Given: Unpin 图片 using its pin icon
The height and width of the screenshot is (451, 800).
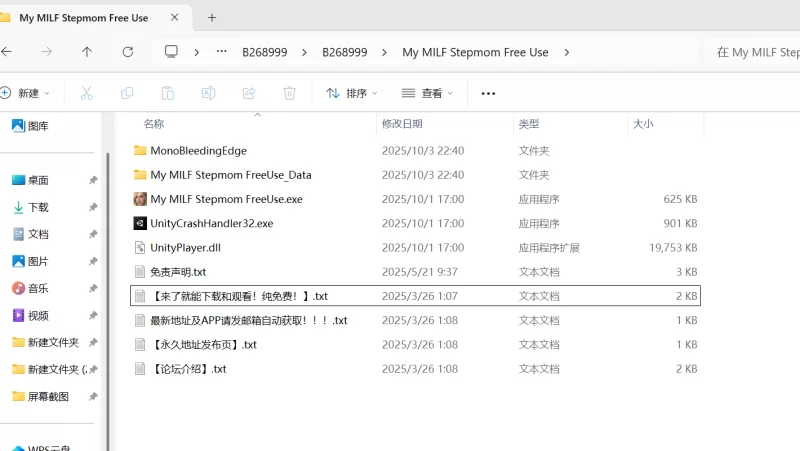Looking at the screenshot, I should tap(93, 261).
